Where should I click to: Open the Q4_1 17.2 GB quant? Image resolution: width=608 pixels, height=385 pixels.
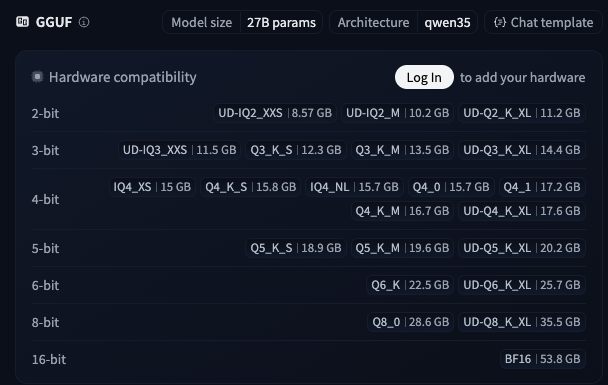point(542,187)
